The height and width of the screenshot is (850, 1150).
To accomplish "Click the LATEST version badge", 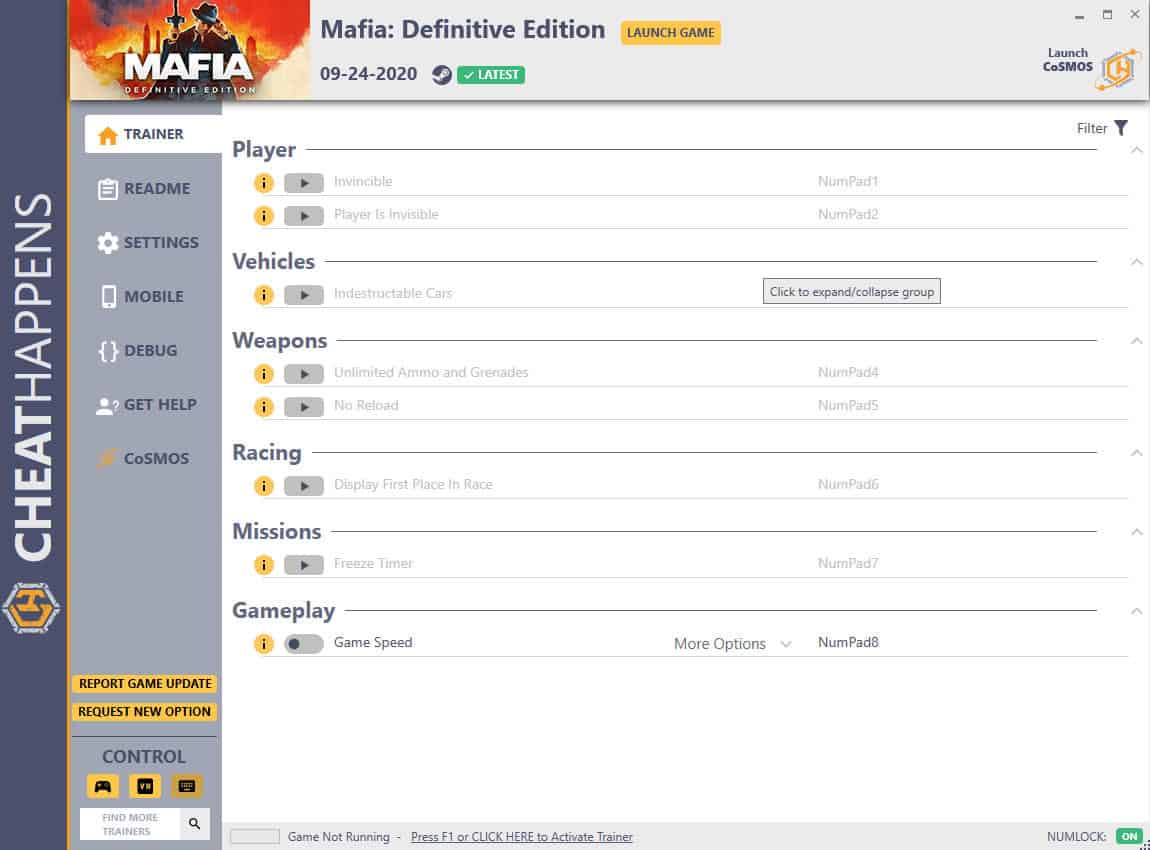I will 491,75.
